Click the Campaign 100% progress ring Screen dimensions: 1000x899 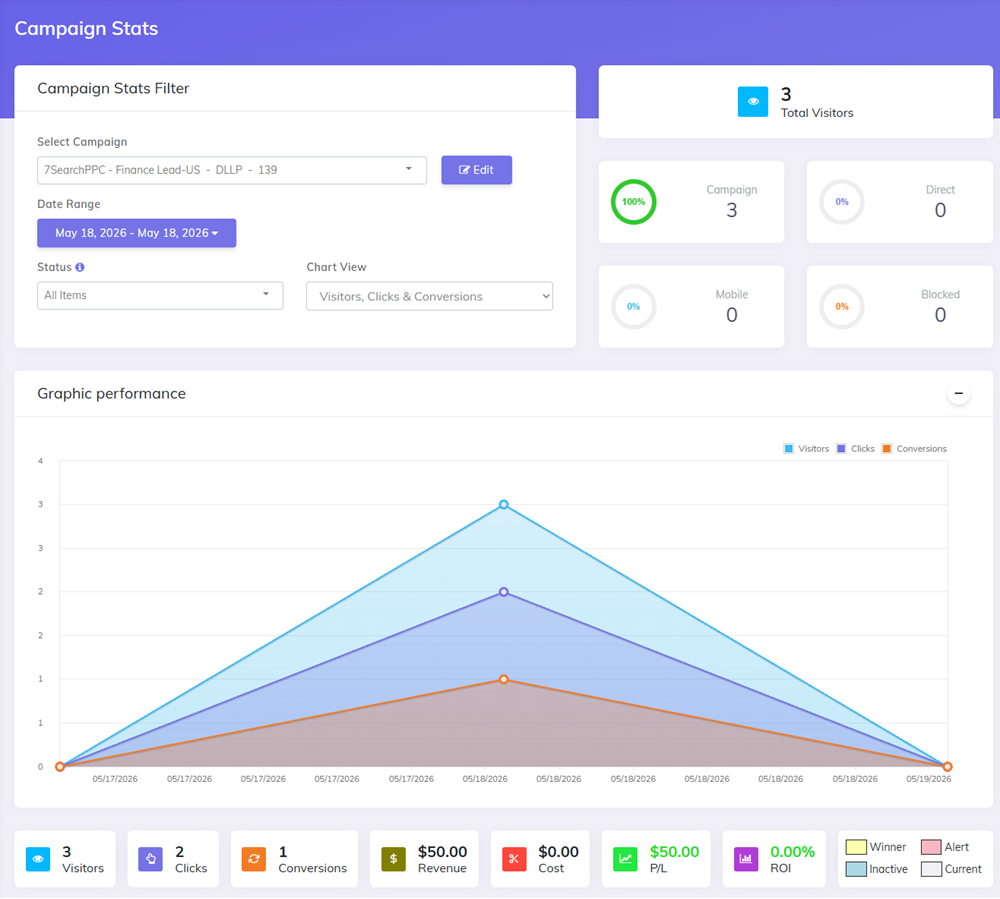pos(633,202)
